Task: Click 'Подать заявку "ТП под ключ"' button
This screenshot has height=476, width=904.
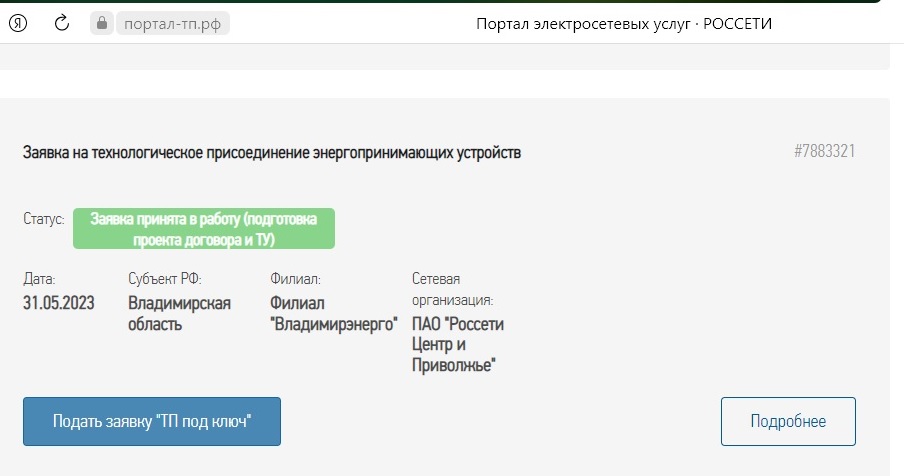Action: (x=152, y=421)
